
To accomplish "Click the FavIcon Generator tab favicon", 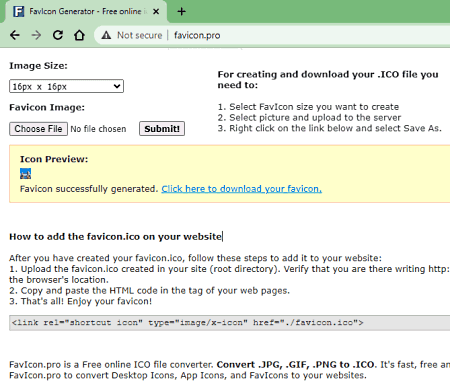I will tap(19, 12).
